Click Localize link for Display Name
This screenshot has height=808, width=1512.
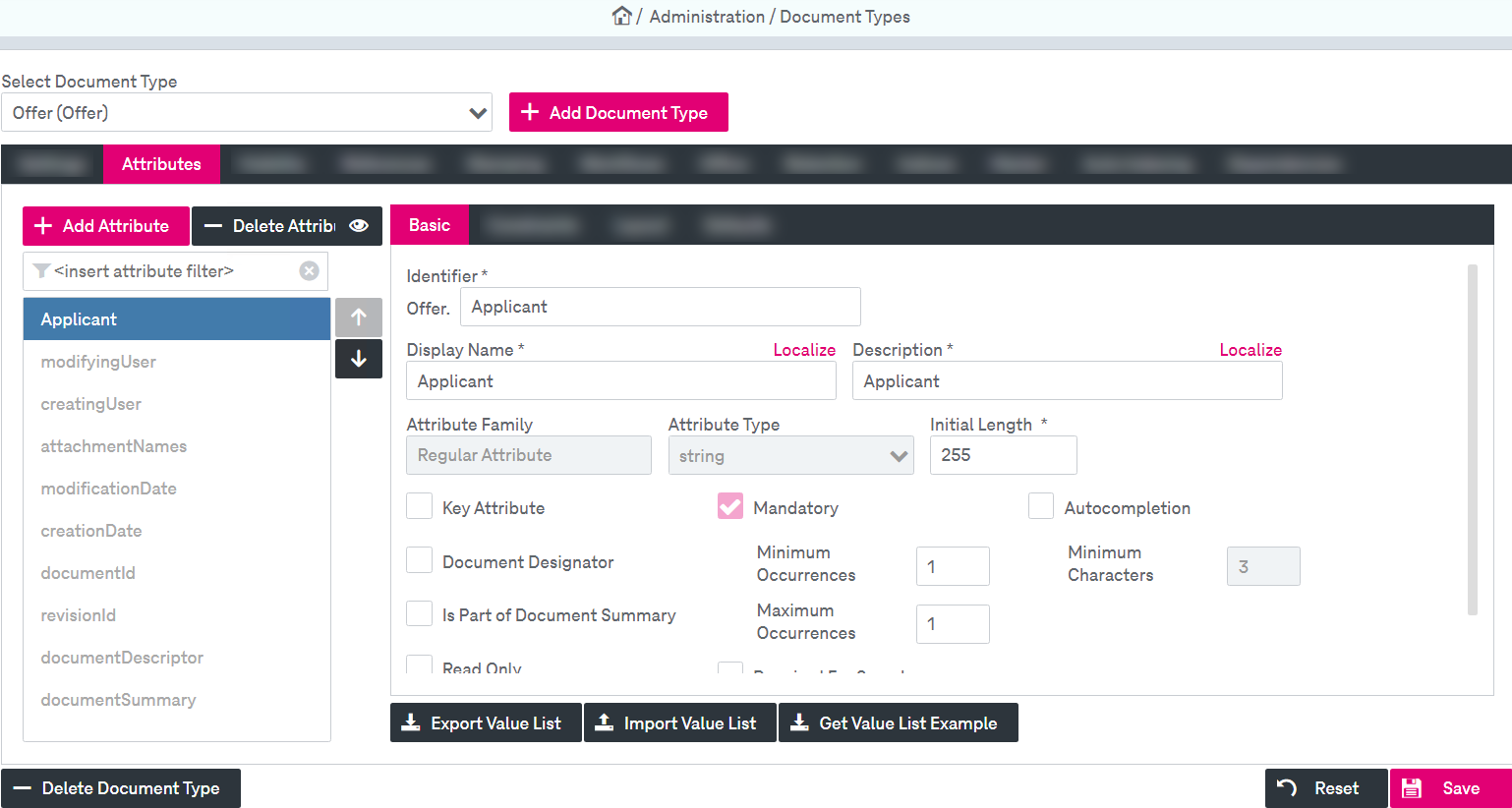[x=803, y=350]
